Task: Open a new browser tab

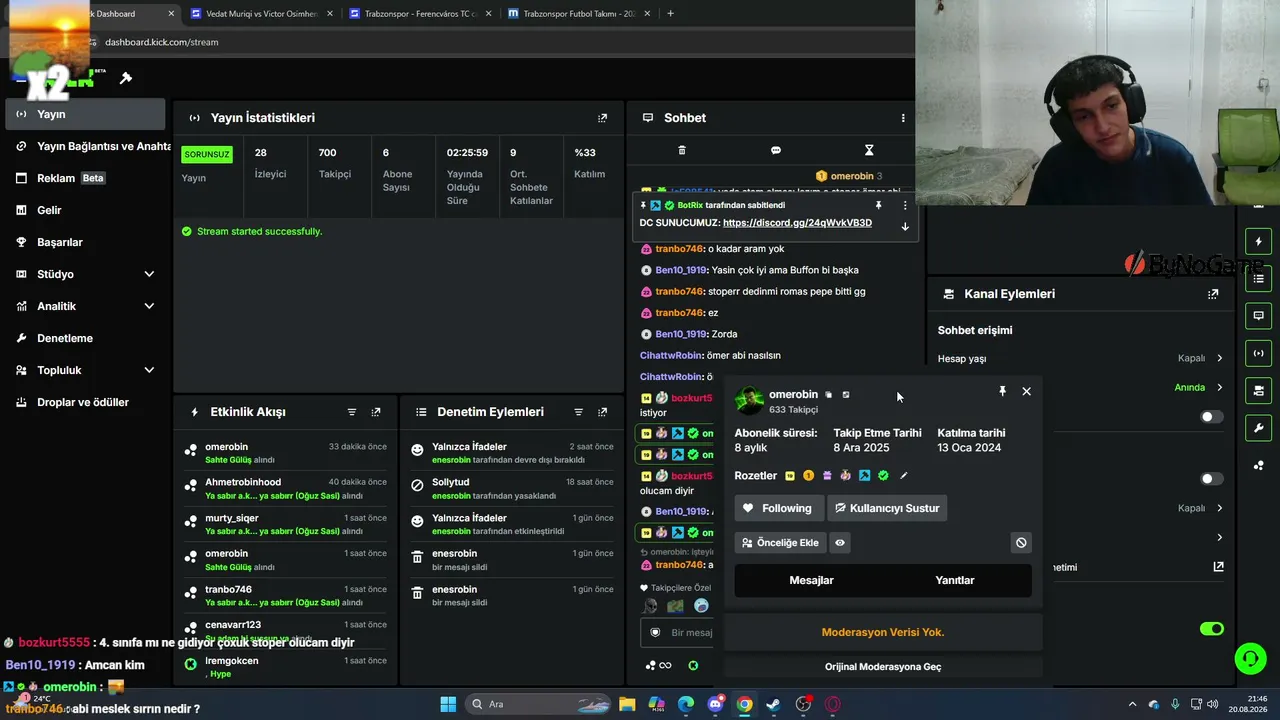Action: point(670,14)
